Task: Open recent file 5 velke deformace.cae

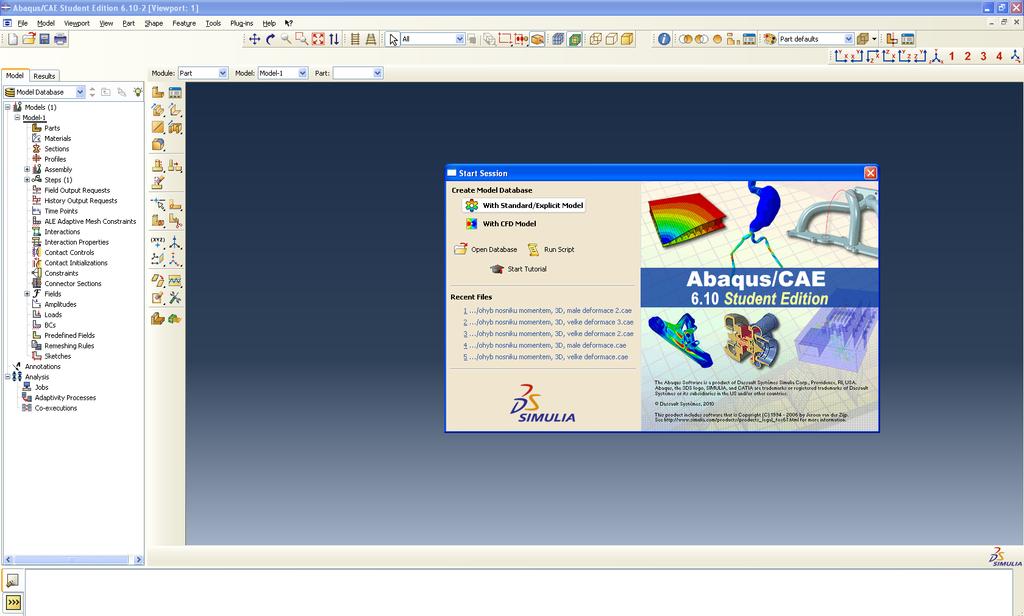Action: tap(545, 357)
